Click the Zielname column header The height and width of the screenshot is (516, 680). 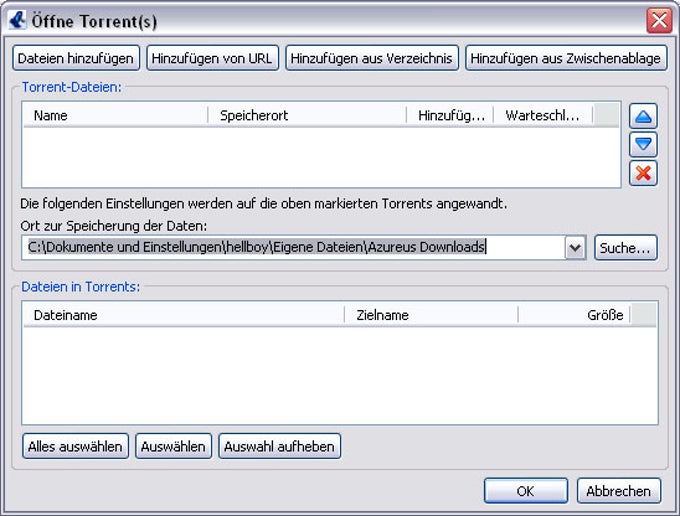click(x=431, y=315)
